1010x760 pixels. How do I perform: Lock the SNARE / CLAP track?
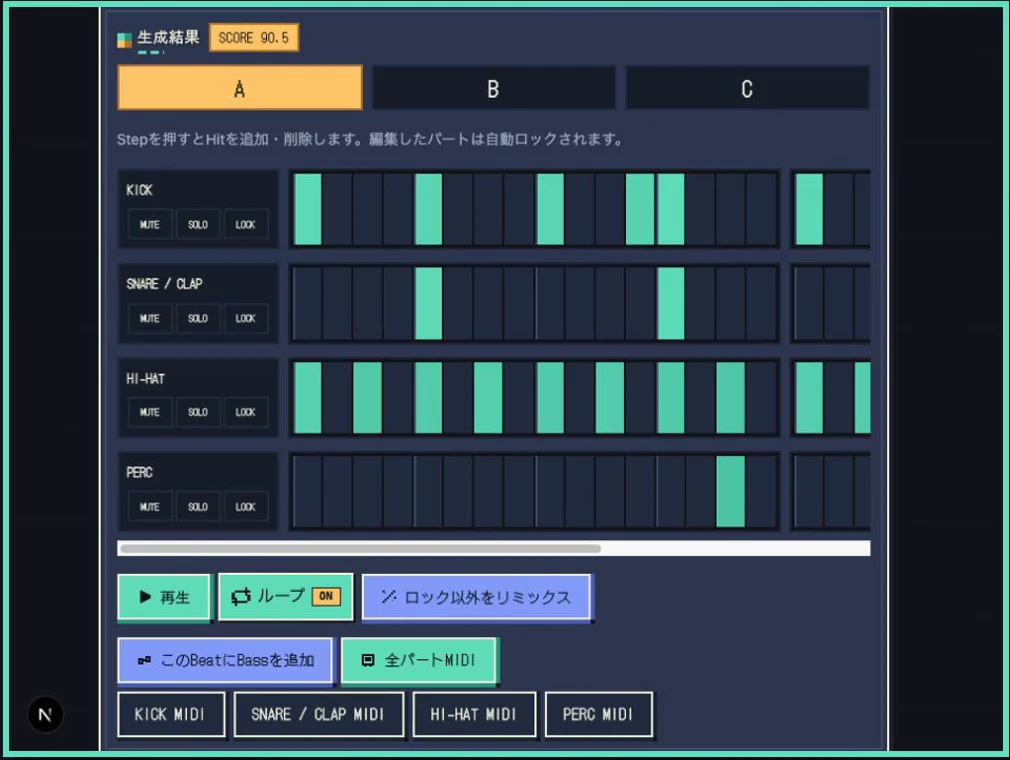(x=245, y=318)
